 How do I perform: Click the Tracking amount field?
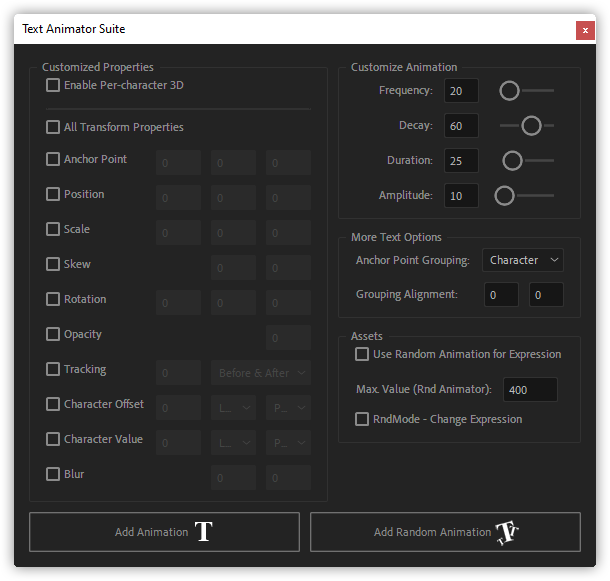click(x=179, y=373)
